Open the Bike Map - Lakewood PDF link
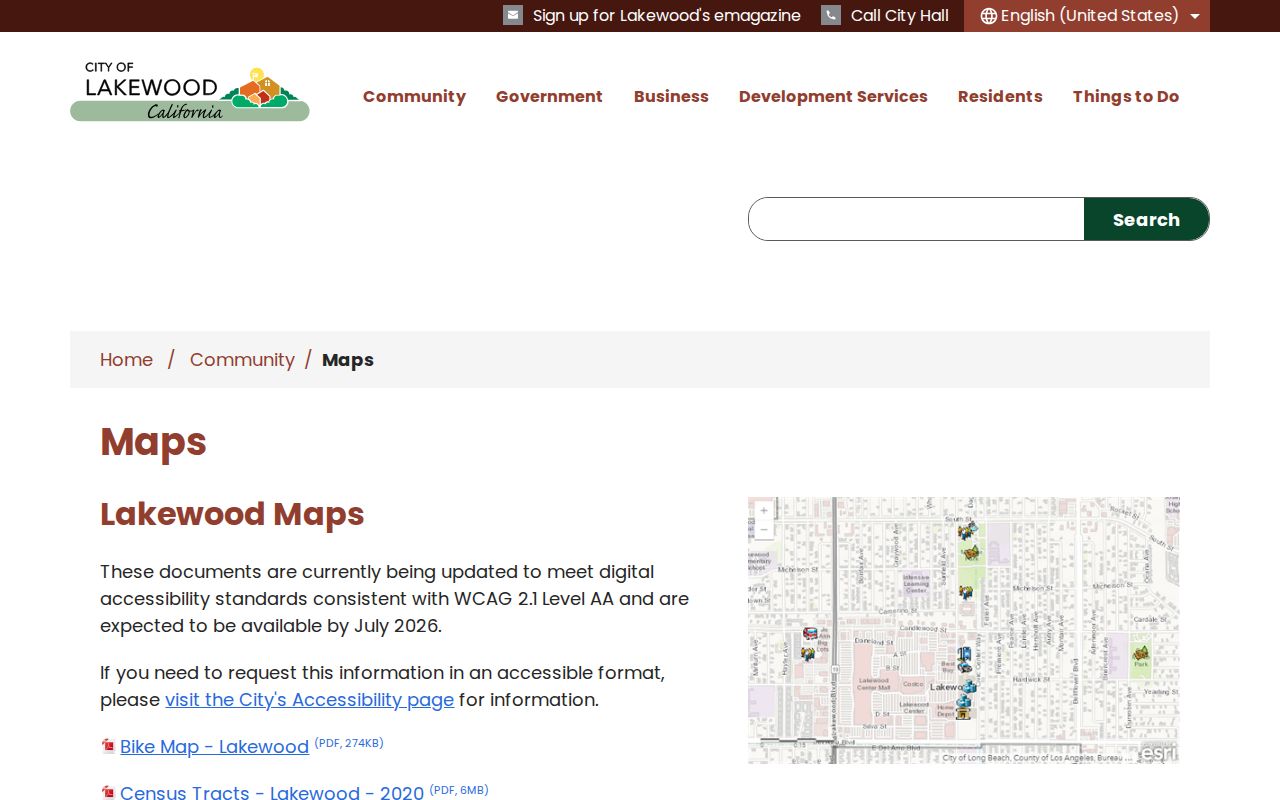 click(214, 747)
